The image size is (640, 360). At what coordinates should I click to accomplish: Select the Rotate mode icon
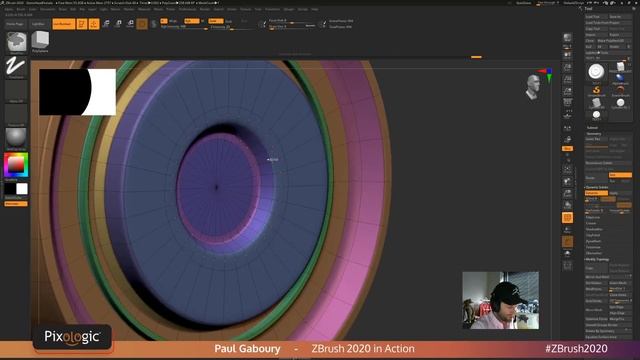[x=130, y=24]
